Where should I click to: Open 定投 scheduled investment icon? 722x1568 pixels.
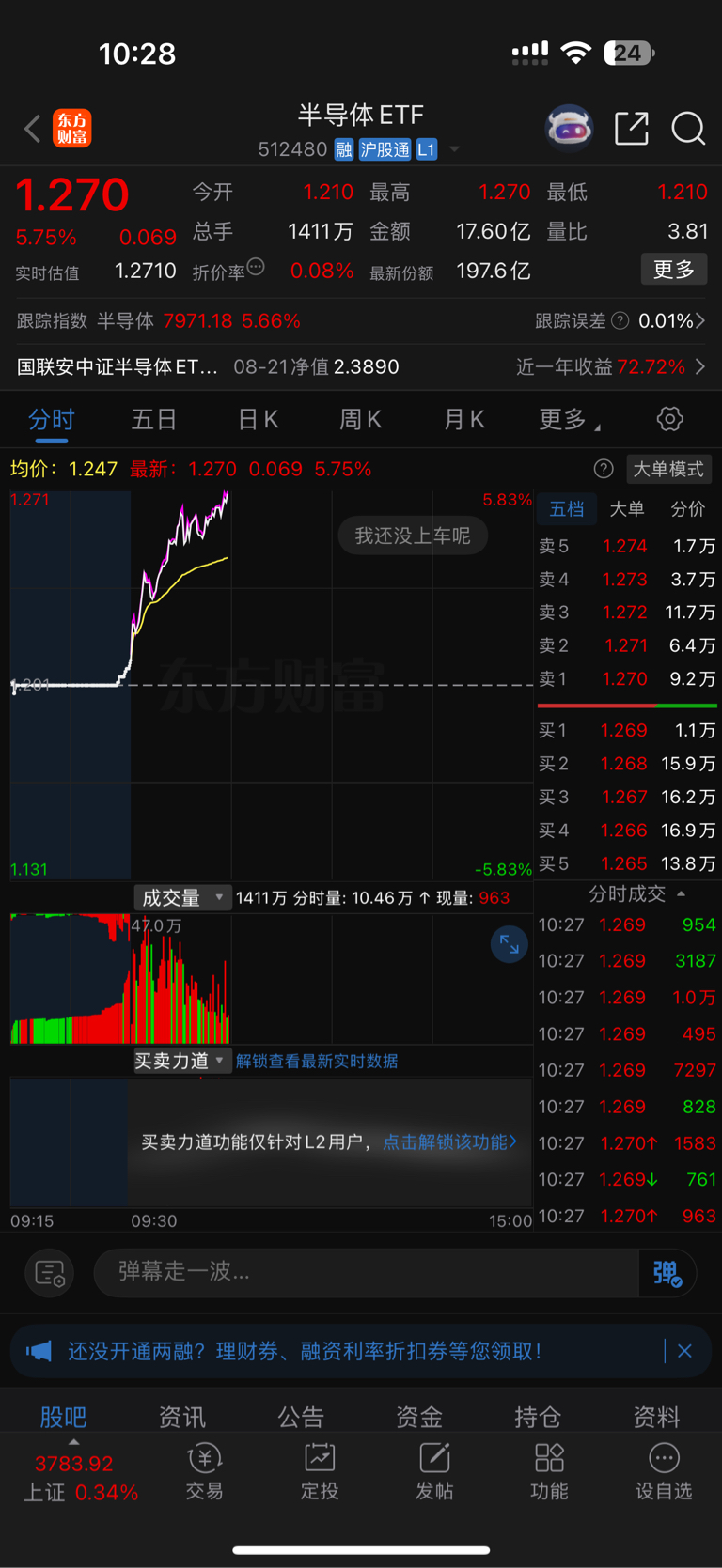click(320, 1472)
